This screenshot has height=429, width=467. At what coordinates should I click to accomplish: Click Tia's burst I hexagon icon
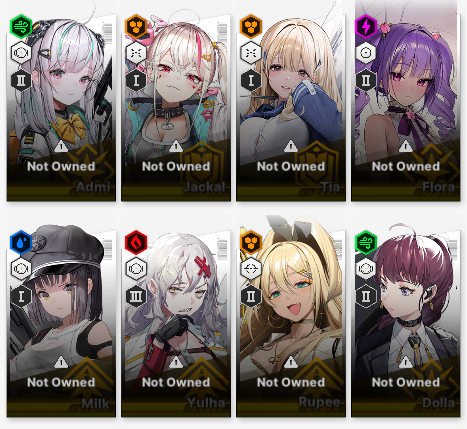coord(251,80)
